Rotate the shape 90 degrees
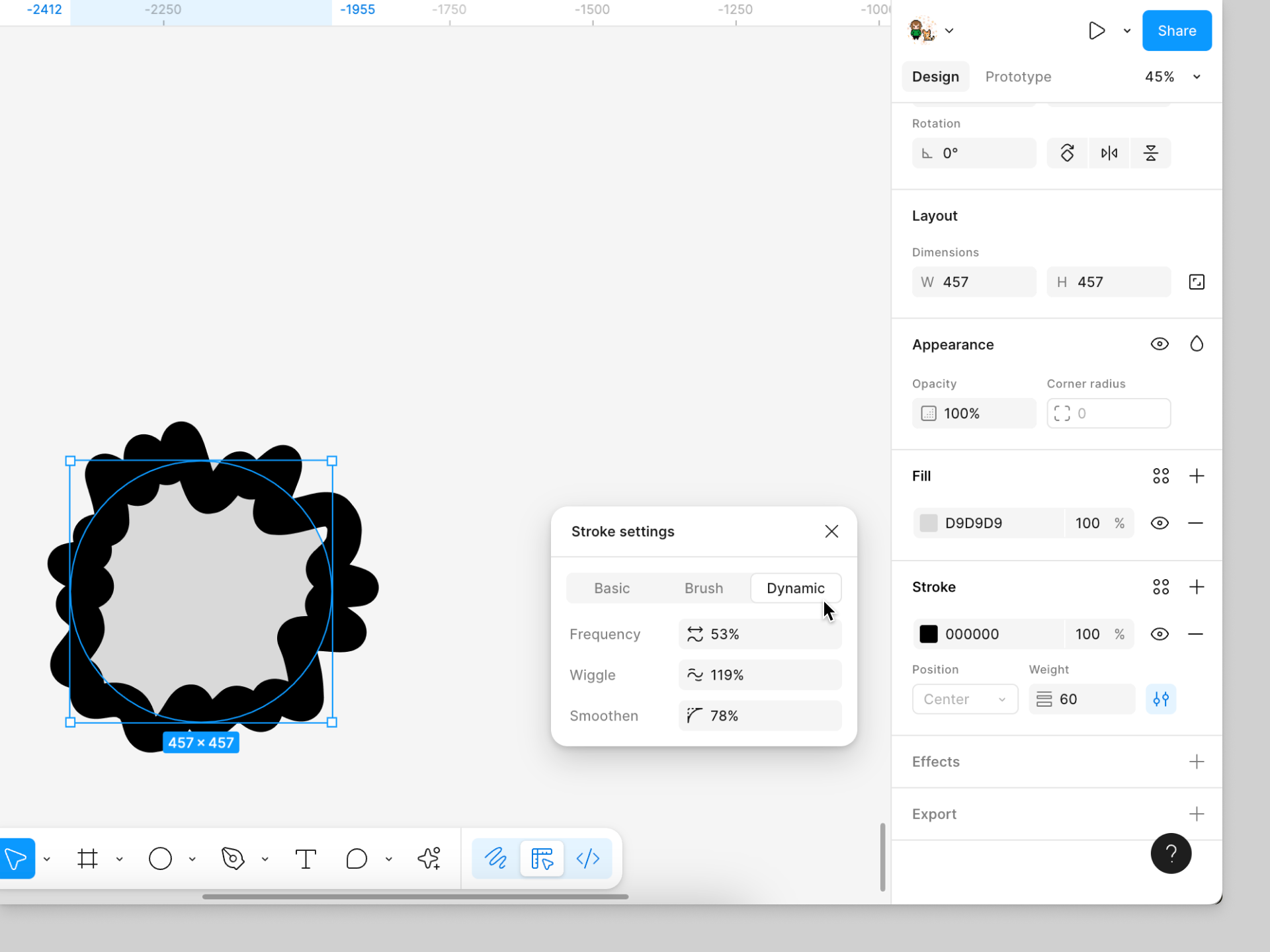1270x952 pixels. (x=1067, y=153)
